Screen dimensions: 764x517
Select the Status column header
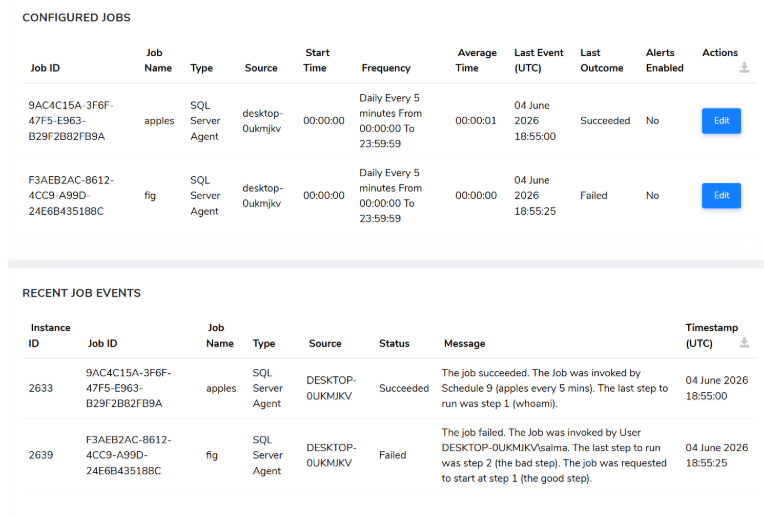[x=394, y=343]
